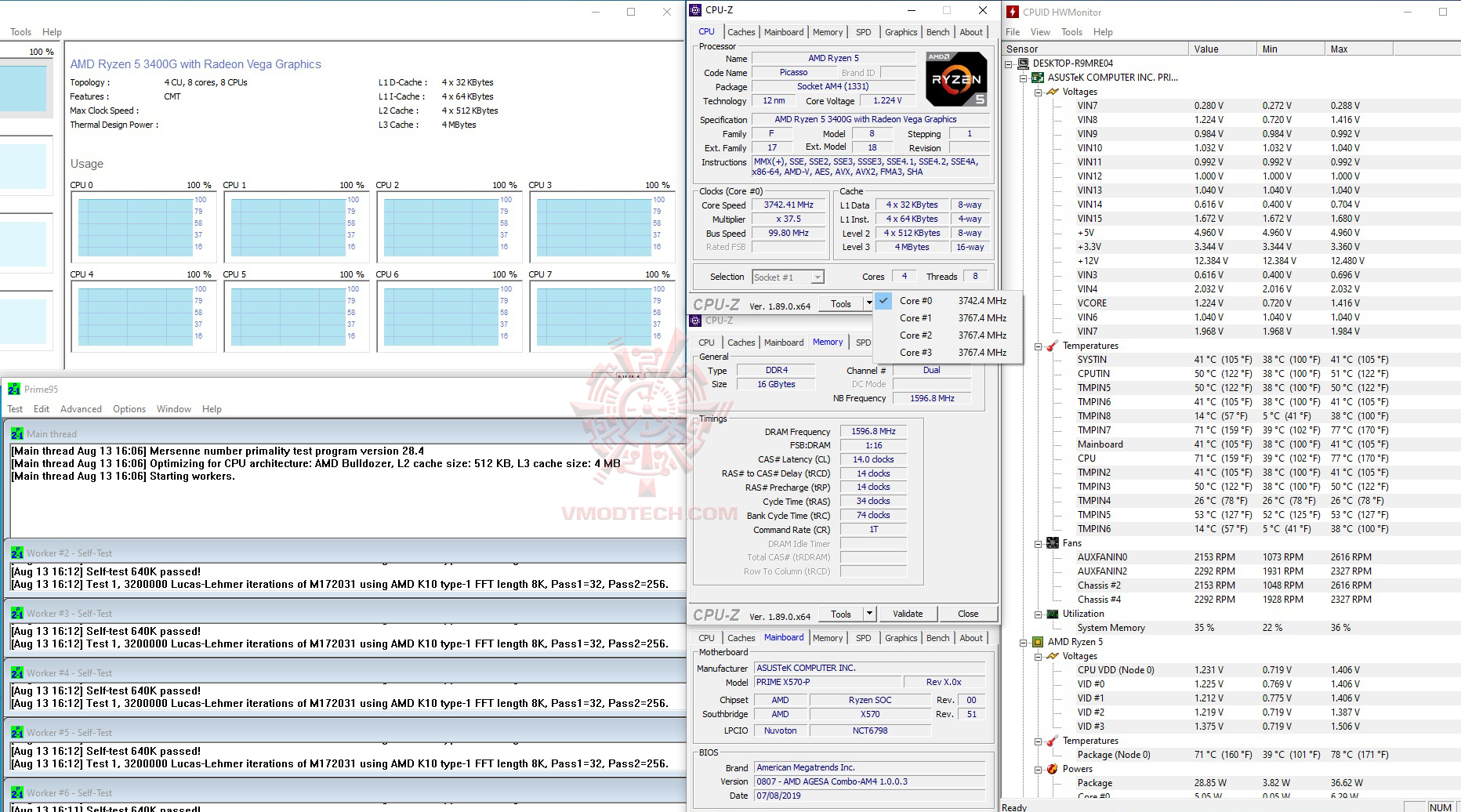Open the Tools dropdown arrow in top CPU-Z window
This screenshot has height=812, width=1461.
pos(868,303)
